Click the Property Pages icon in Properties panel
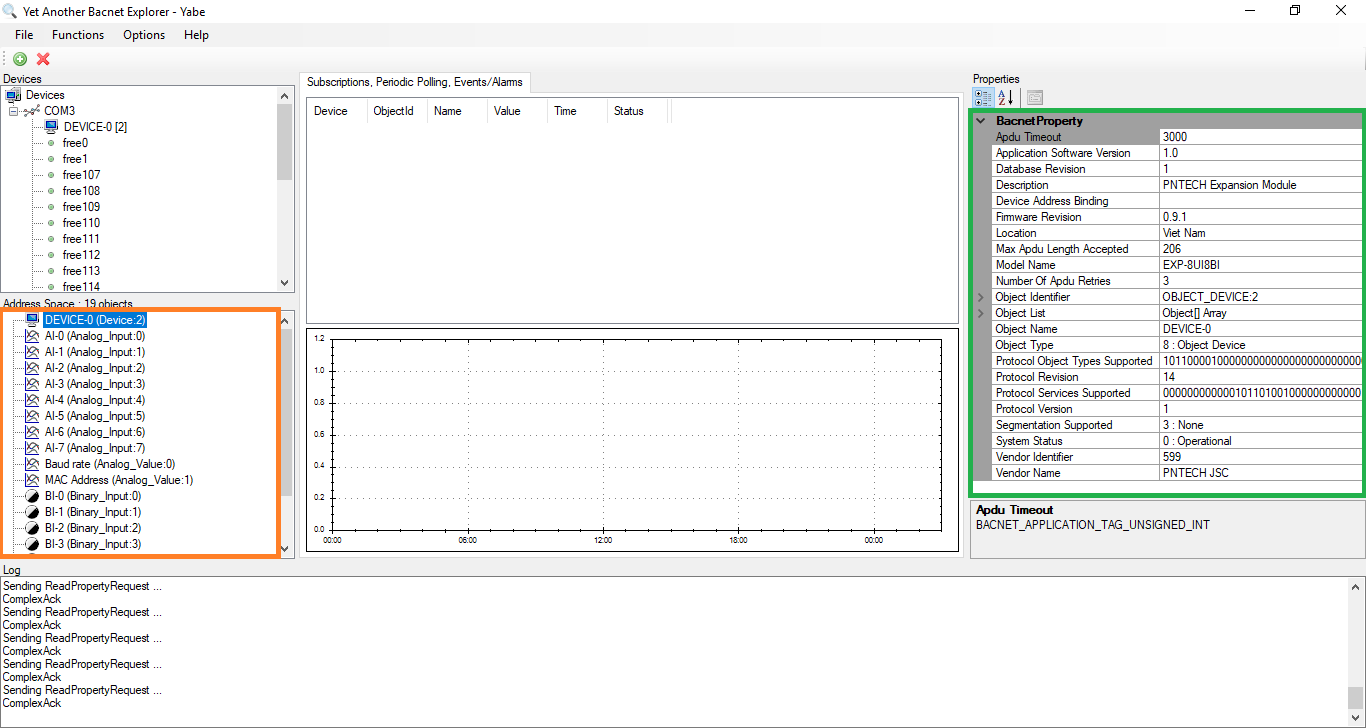Viewport: 1366px width, 728px height. 1034,97
